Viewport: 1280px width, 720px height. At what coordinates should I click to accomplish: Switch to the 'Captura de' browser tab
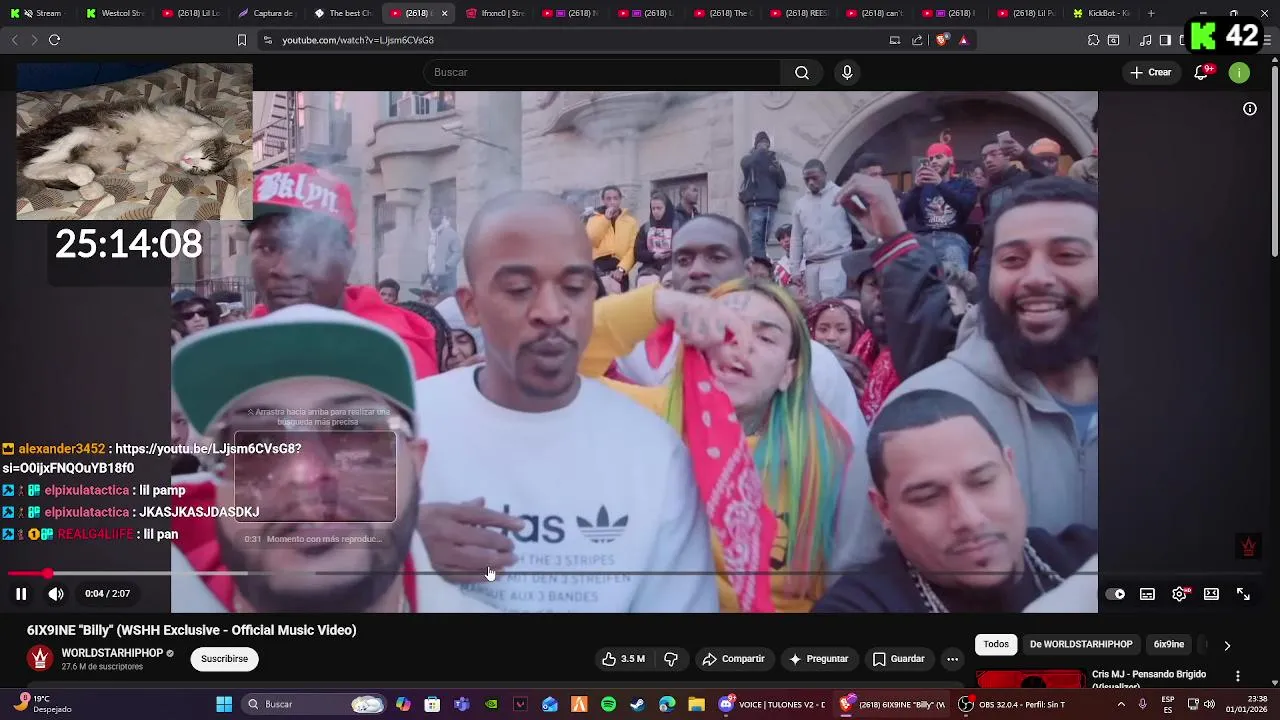click(x=267, y=13)
